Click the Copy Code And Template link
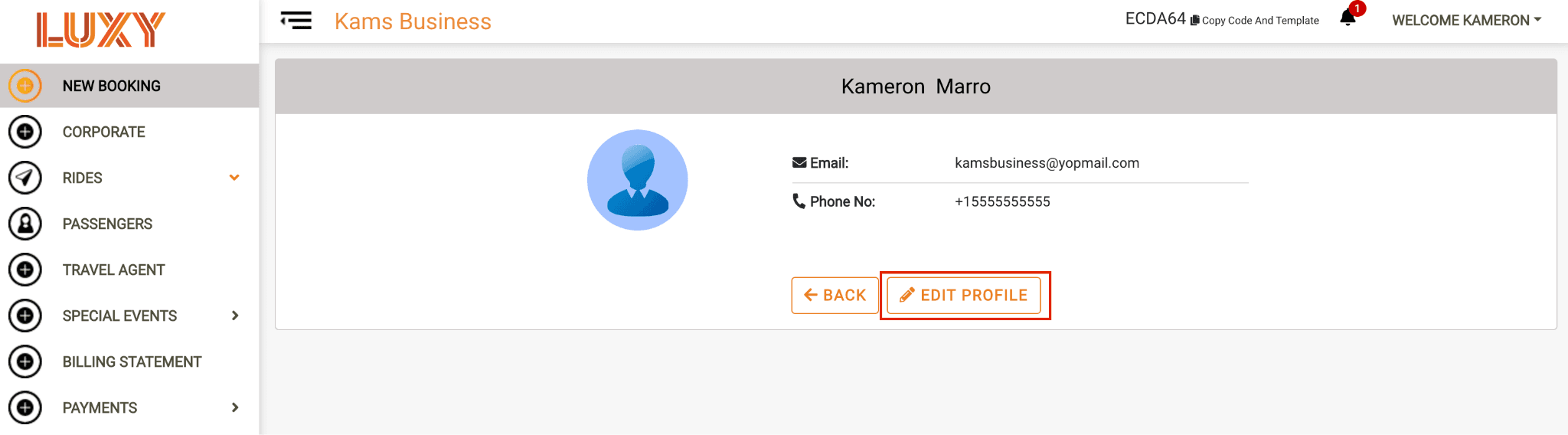1568x435 pixels. click(x=1260, y=21)
